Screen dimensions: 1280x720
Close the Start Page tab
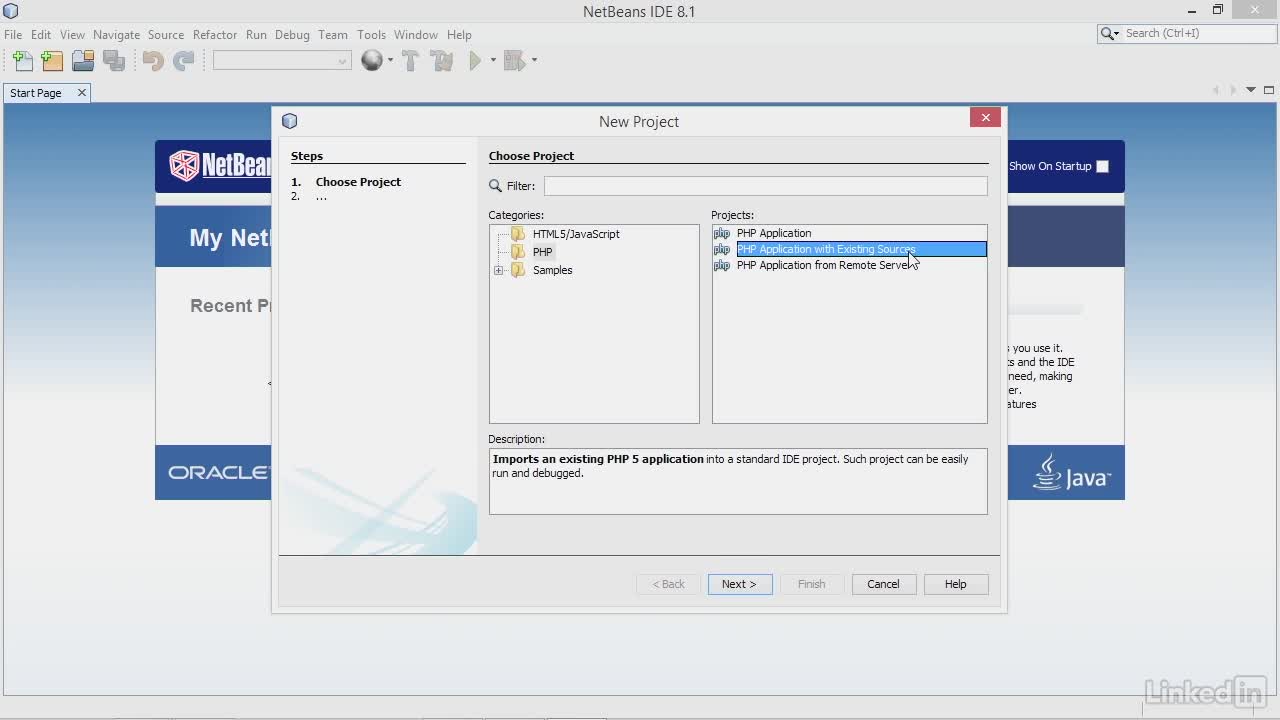click(x=82, y=92)
